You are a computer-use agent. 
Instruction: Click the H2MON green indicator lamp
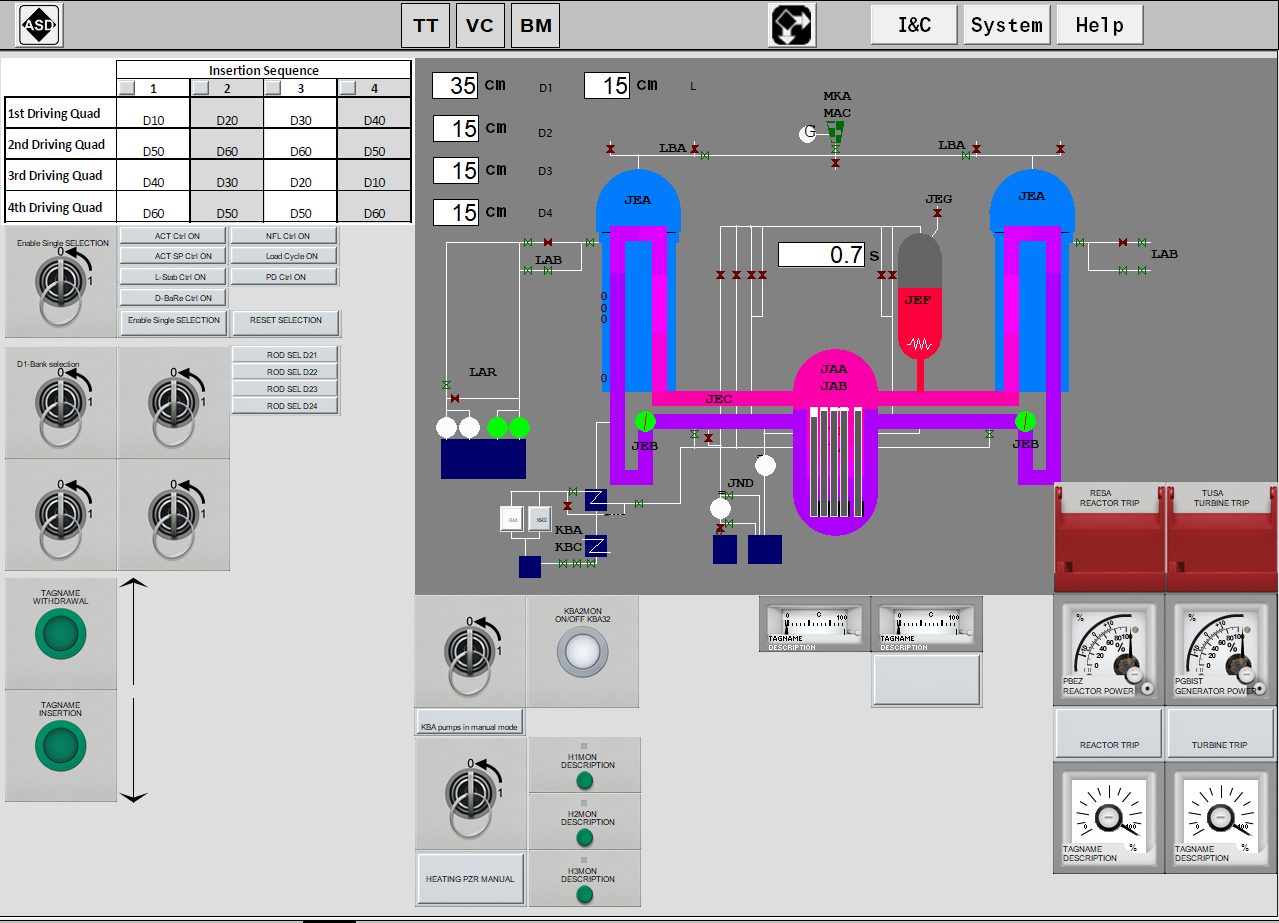click(585, 837)
